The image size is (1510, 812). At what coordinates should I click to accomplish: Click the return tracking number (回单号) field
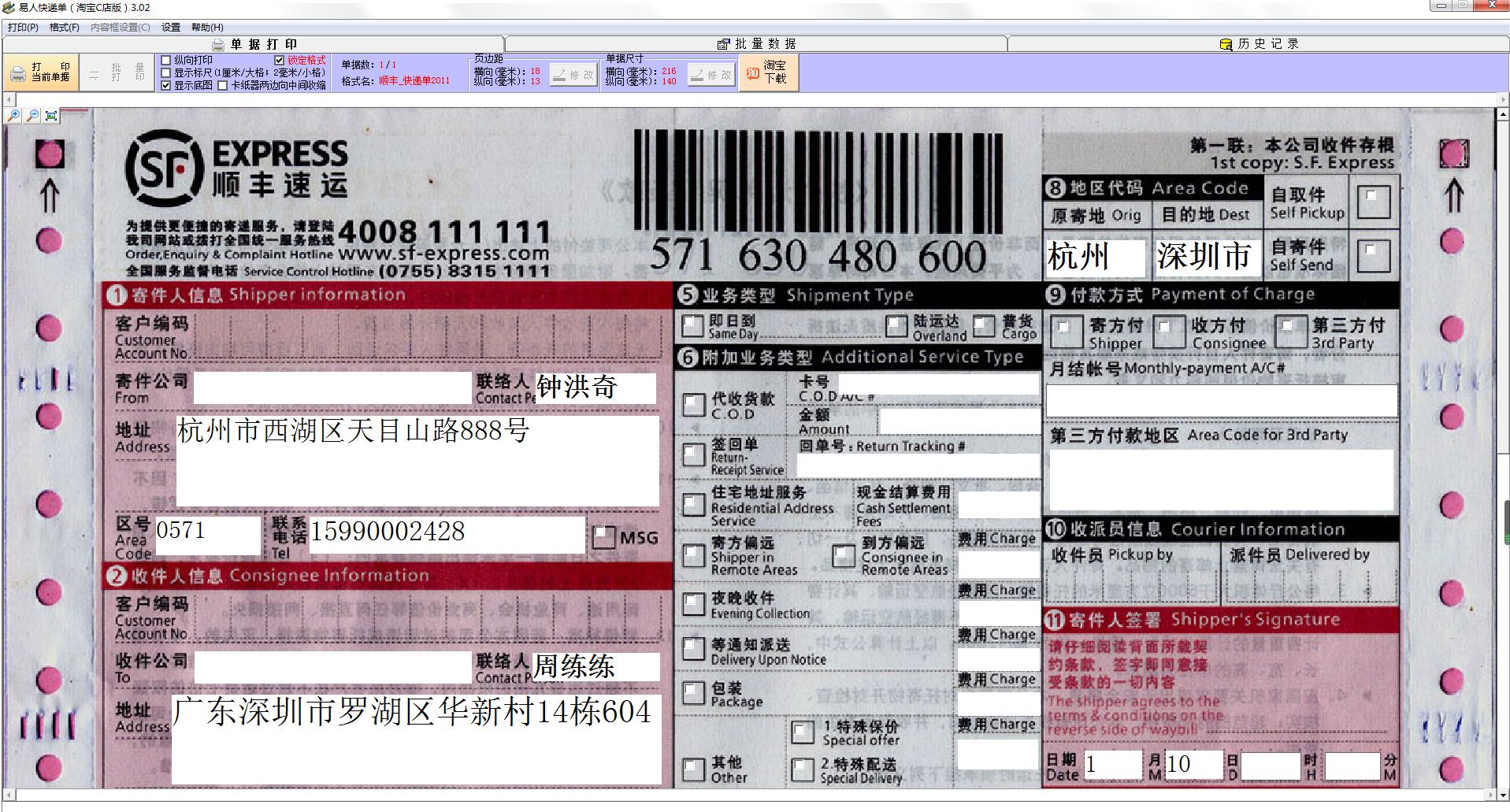918,465
